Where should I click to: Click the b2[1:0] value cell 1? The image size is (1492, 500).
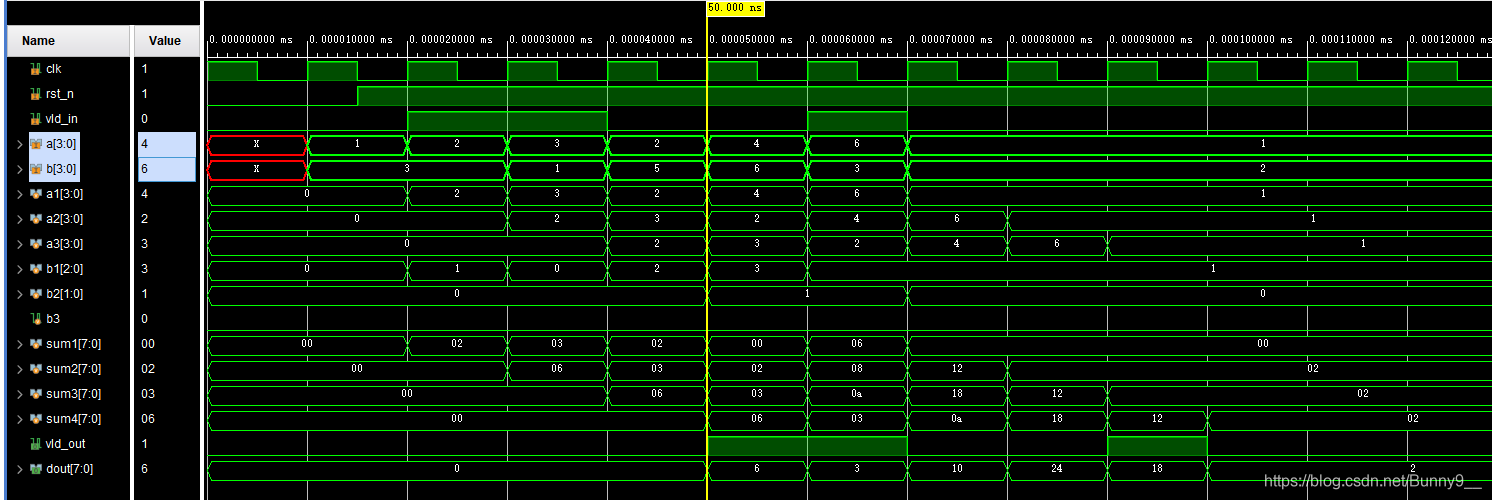tap(166, 294)
